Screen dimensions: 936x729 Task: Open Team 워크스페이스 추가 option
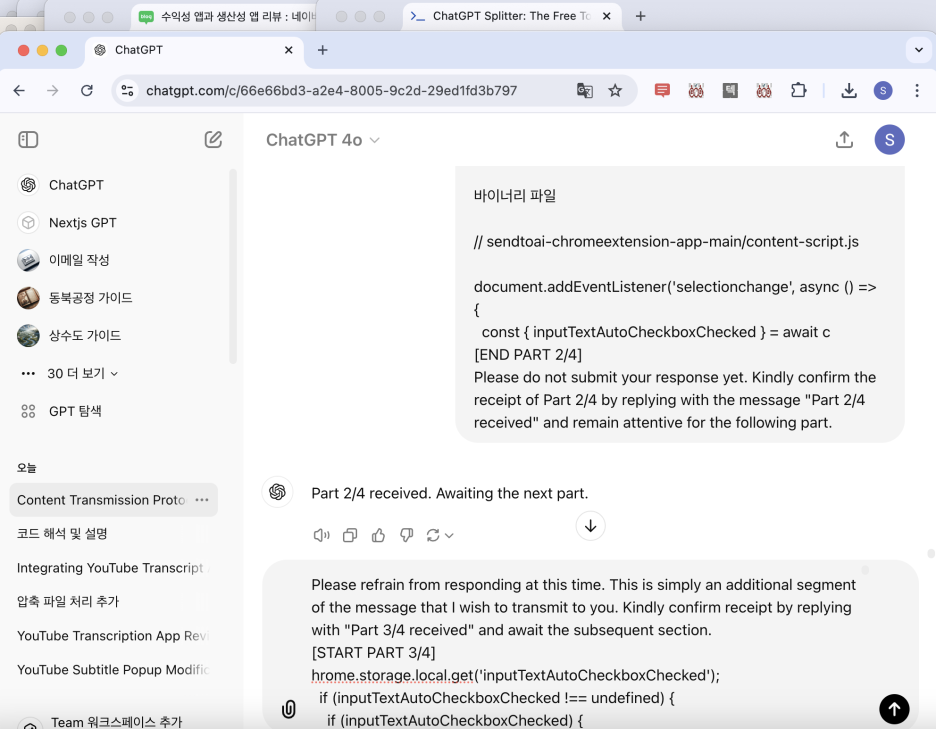click(x=116, y=722)
